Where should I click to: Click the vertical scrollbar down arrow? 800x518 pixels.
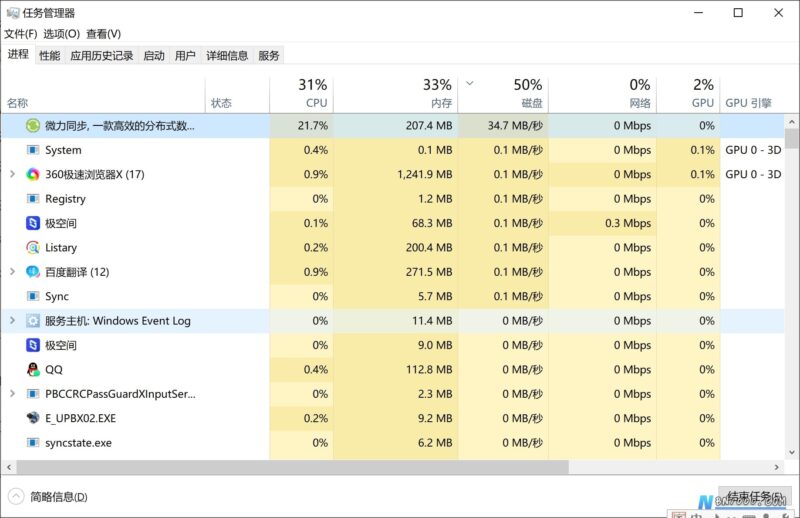pyautogui.click(x=792, y=452)
